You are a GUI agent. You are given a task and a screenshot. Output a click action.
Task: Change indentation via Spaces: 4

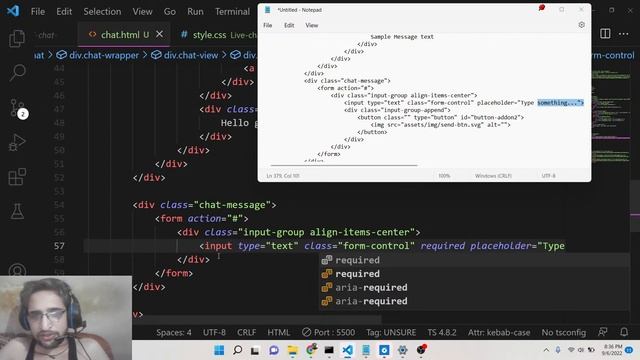[x=173, y=332]
